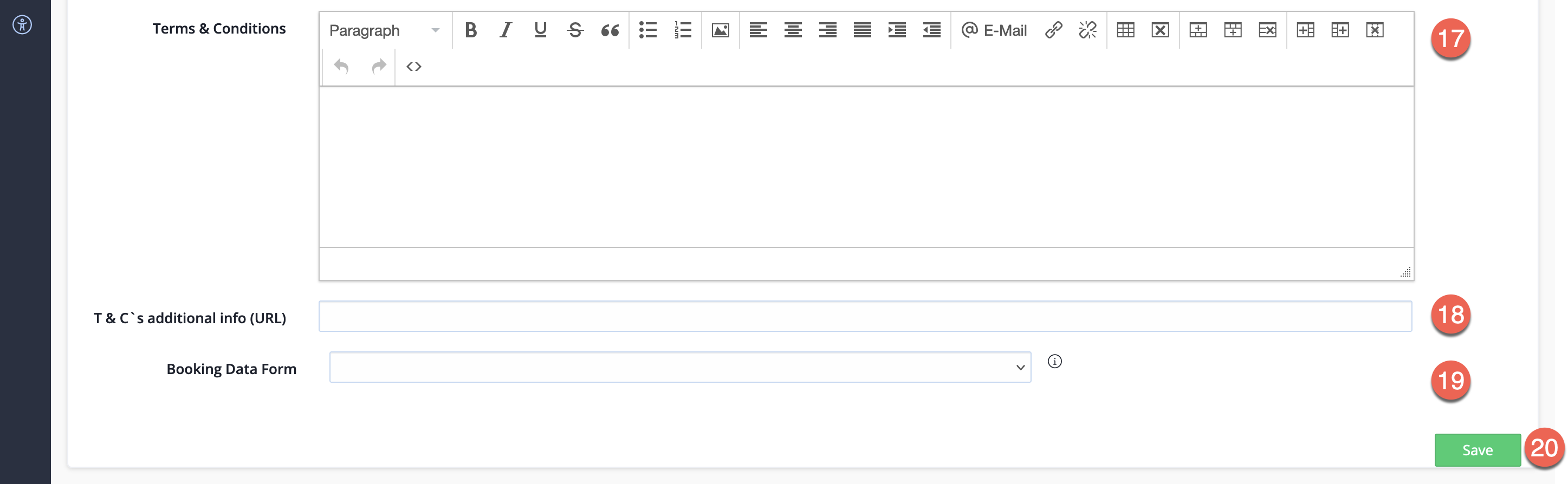Viewport: 1568px width, 484px height.
Task: Insert an image into Terms & Conditions
Action: 720,30
